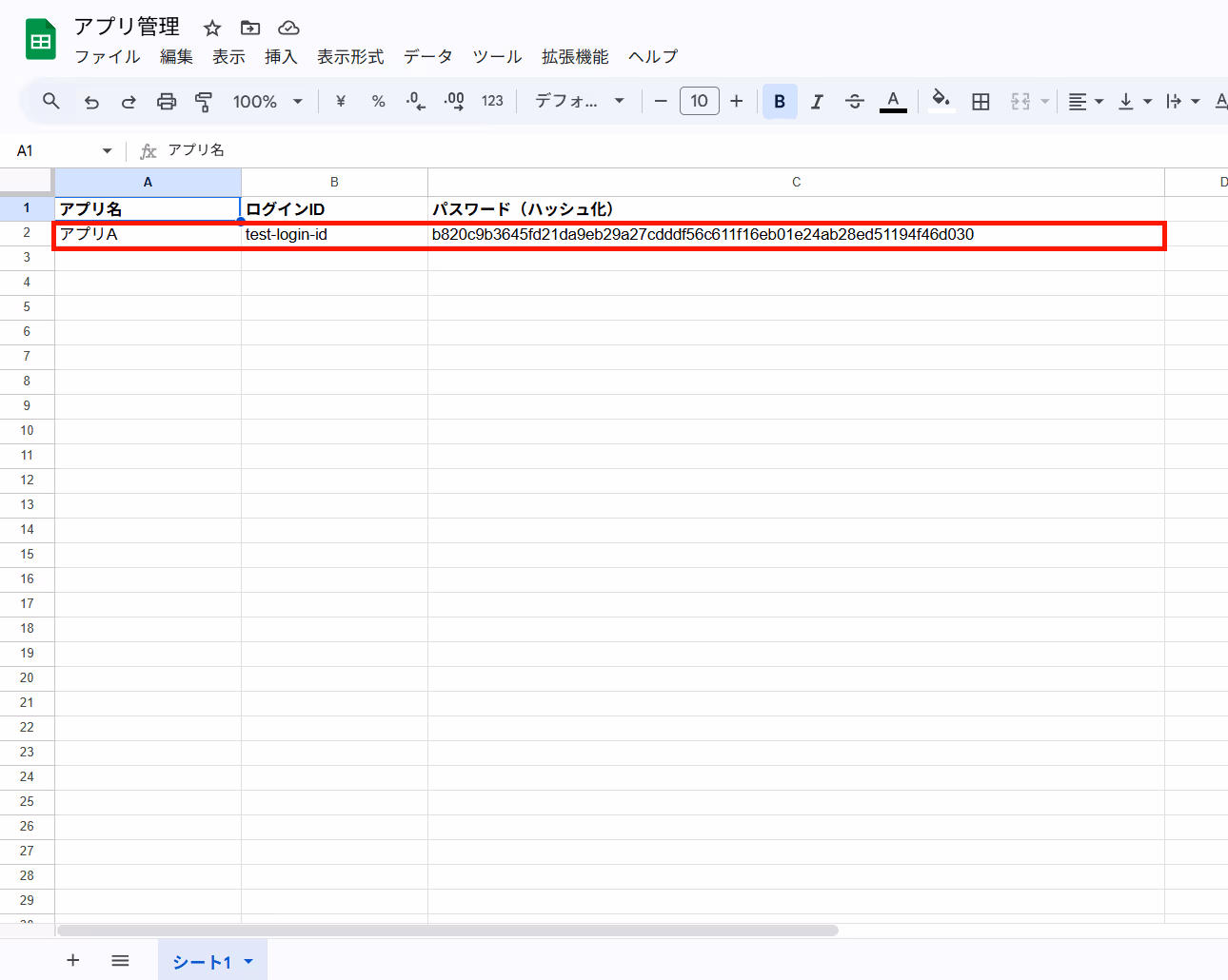Decrease font size with minus button
Screen dimensions: 1228x980
click(x=661, y=101)
